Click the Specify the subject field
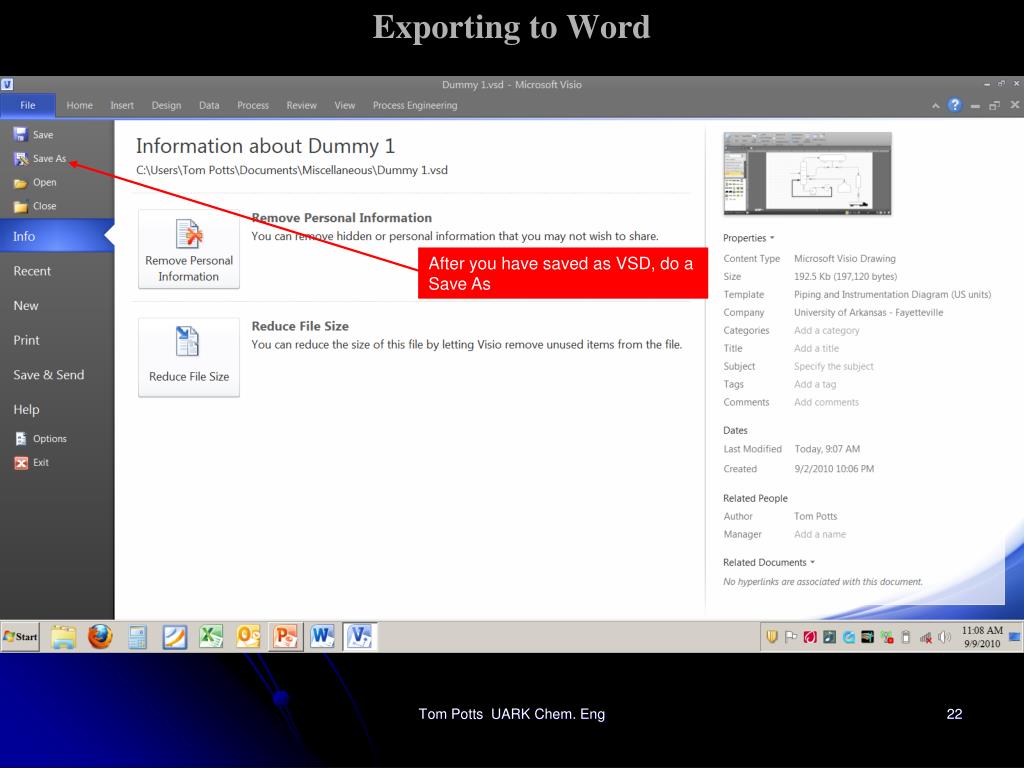Image resolution: width=1024 pixels, height=768 pixels. [x=833, y=366]
